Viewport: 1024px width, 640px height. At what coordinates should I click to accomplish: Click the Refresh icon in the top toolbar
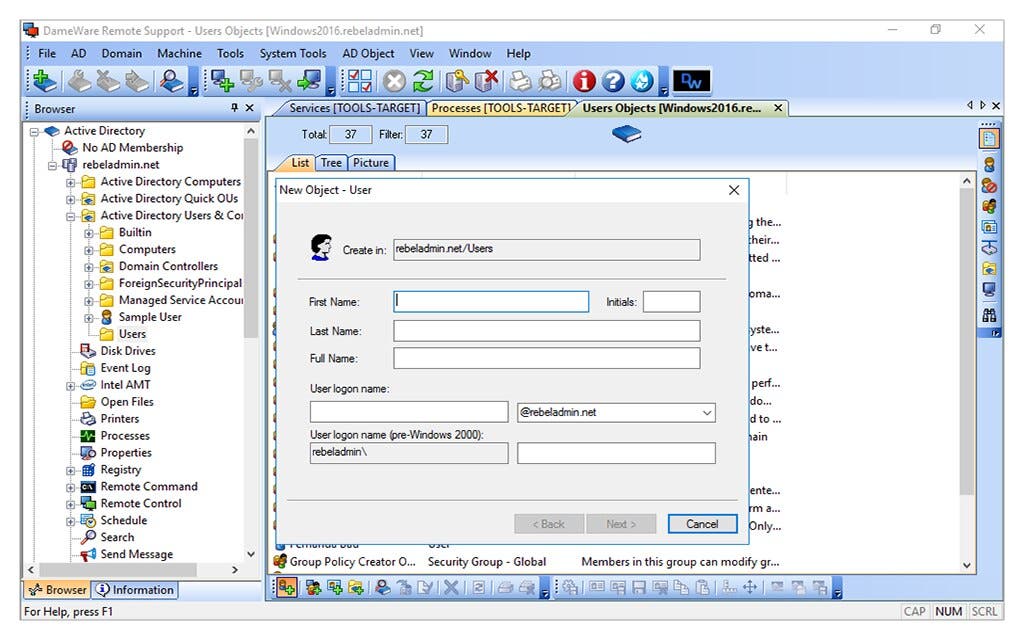click(x=425, y=80)
